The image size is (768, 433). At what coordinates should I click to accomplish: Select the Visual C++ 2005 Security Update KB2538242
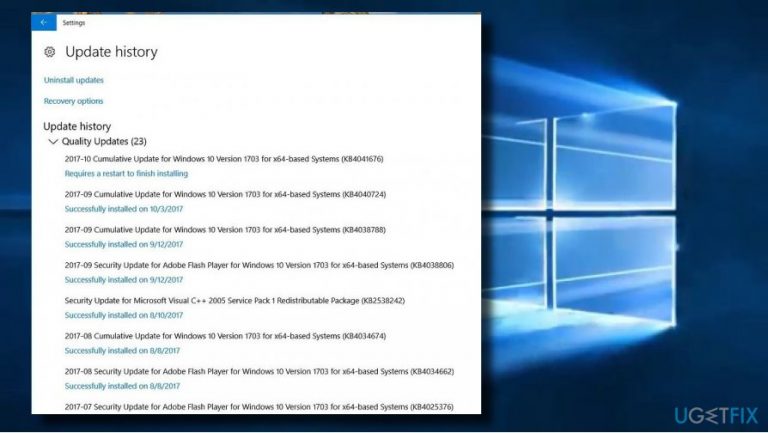[x=235, y=300]
